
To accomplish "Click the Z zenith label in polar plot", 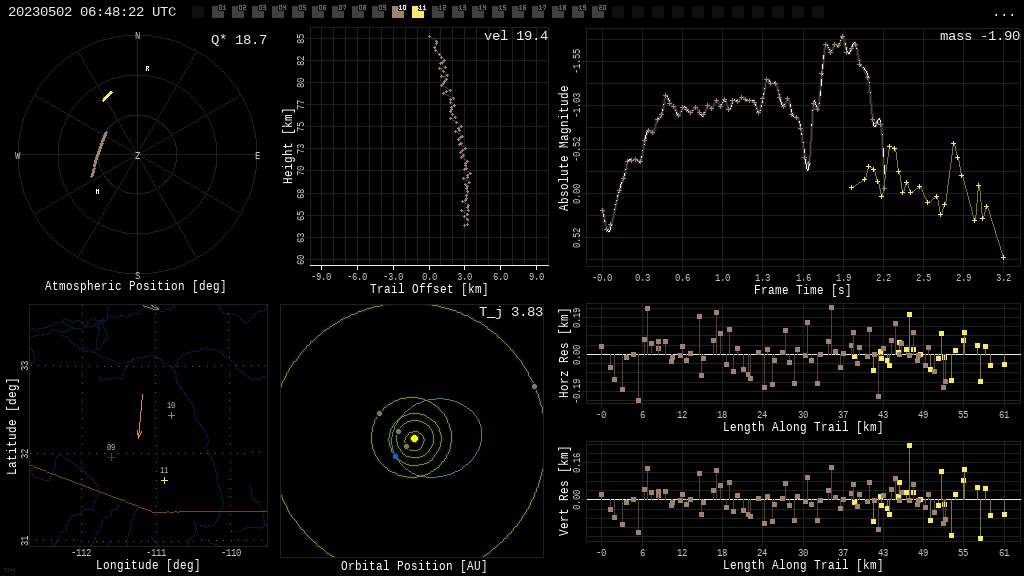I will point(138,156).
